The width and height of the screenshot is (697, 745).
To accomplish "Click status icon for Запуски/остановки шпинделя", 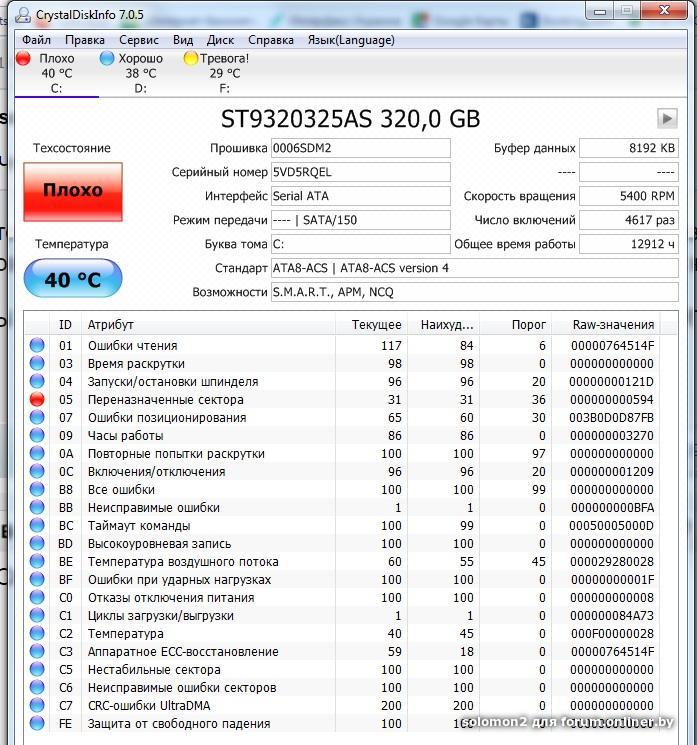I will click(37, 381).
